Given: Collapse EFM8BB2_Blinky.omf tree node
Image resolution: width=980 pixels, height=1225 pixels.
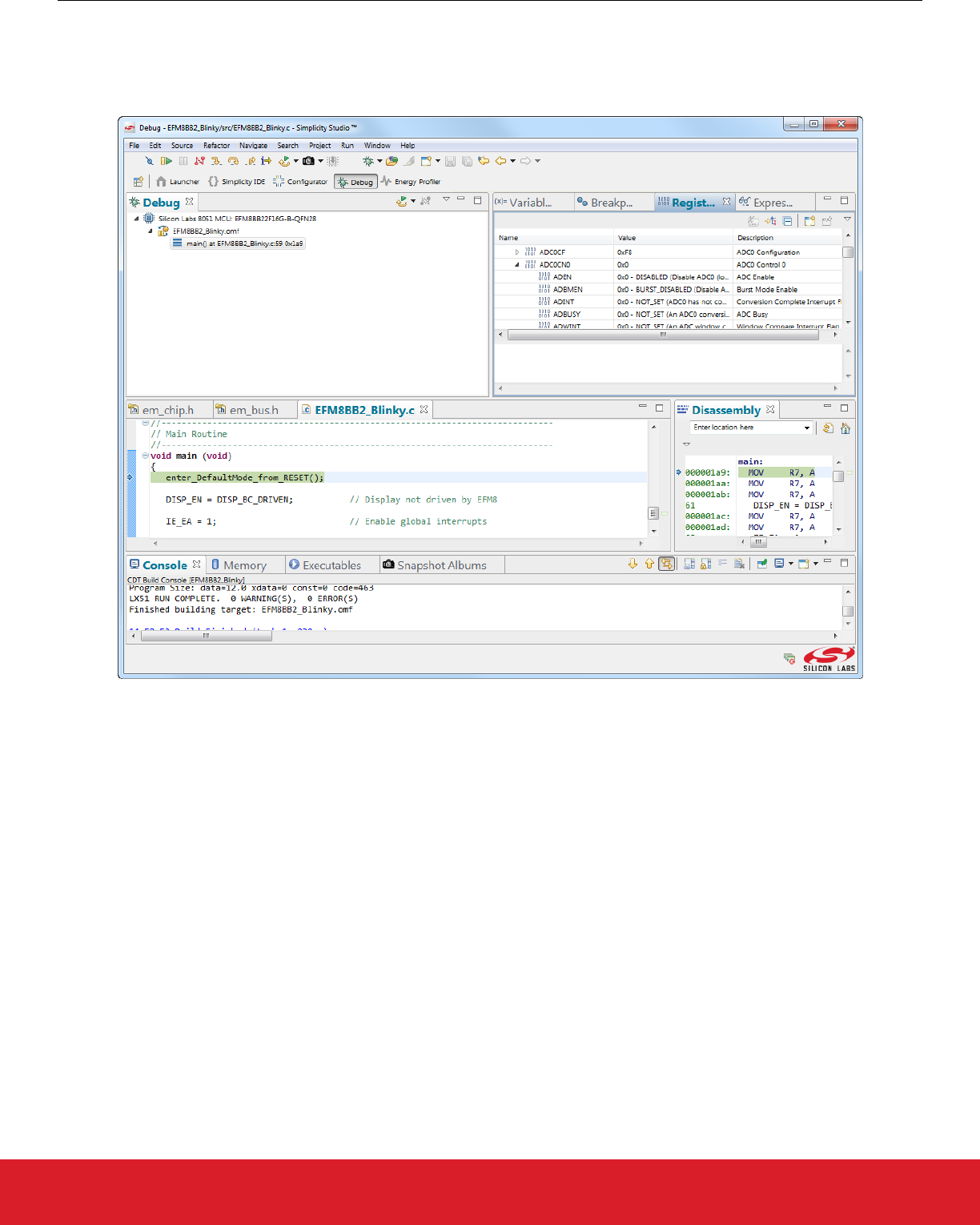Looking at the screenshot, I should (x=151, y=231).
